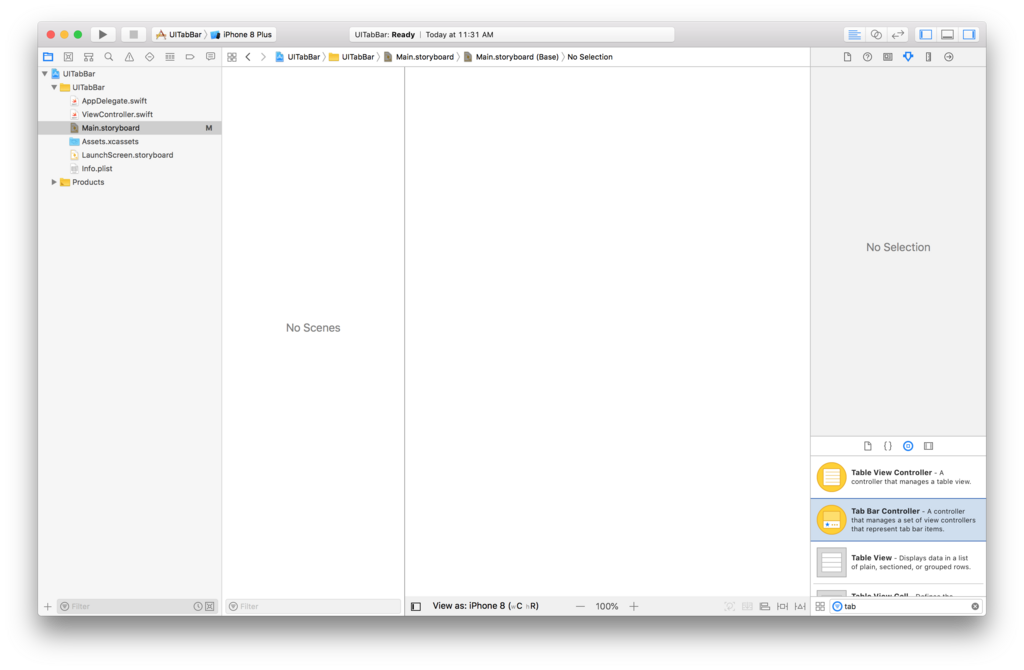Viewport: 1024px width, 670px height.
Task: Click No Selection in jump bar
Action: [x=590, y=57]
